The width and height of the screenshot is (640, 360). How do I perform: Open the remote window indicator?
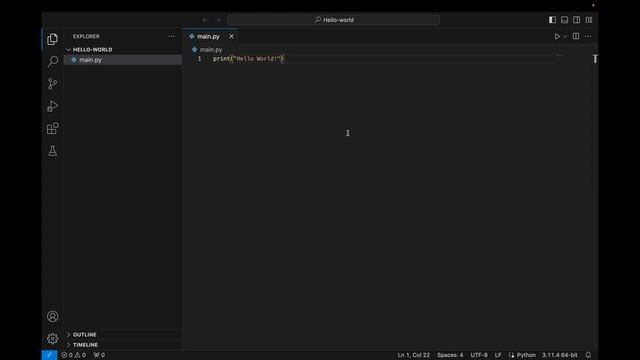(x=49, y=355)
